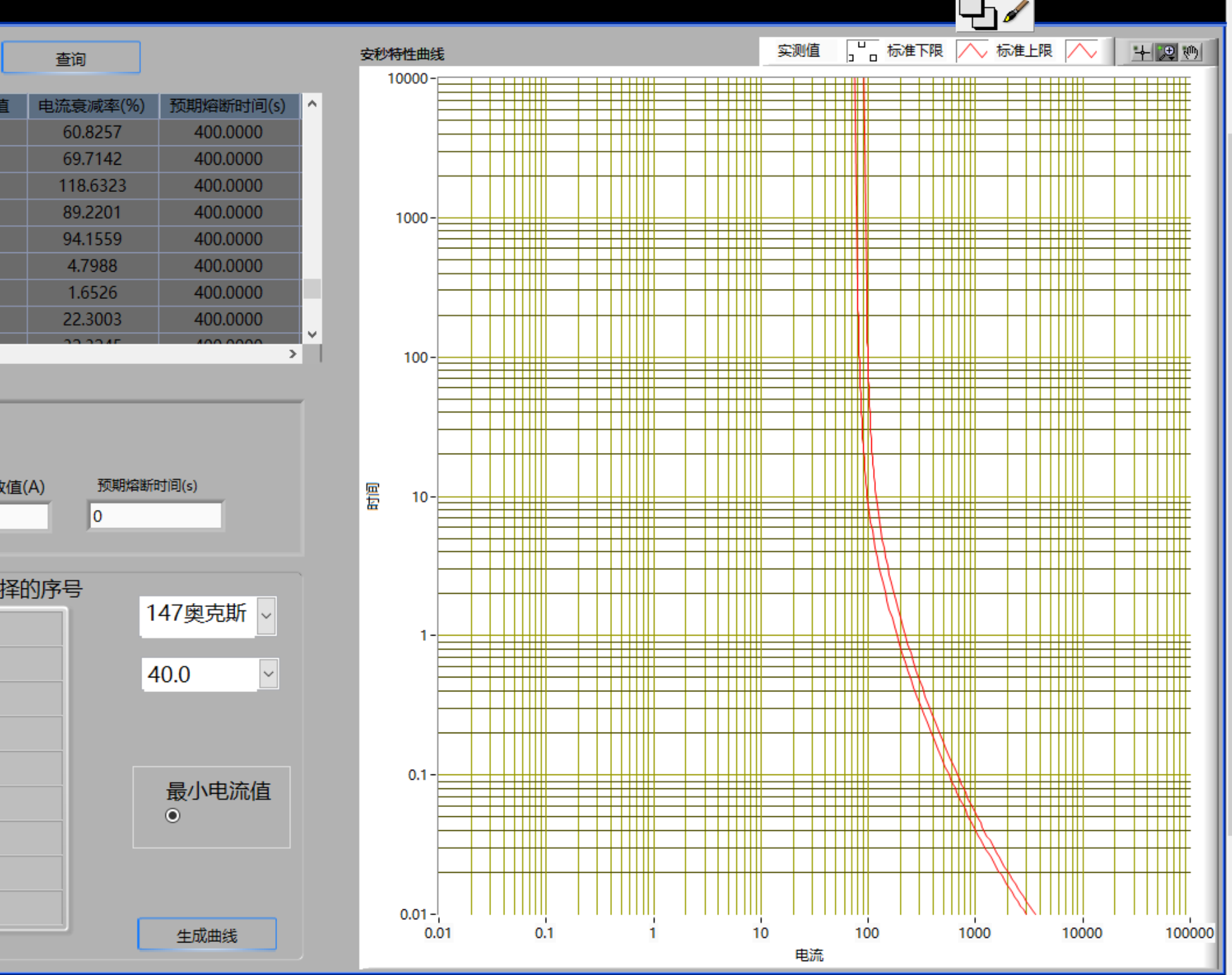Choose the hand pan tool

coord(1191,52)
